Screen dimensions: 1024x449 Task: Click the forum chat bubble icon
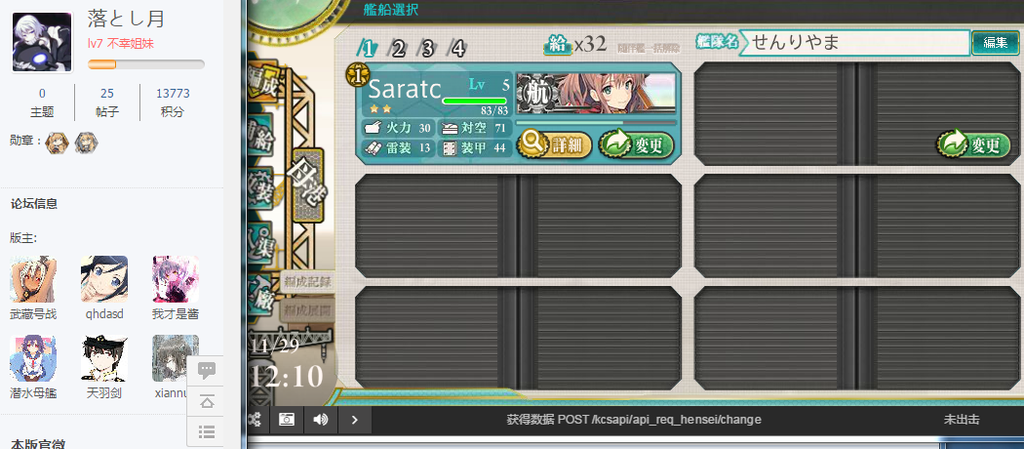coord(206,371)
